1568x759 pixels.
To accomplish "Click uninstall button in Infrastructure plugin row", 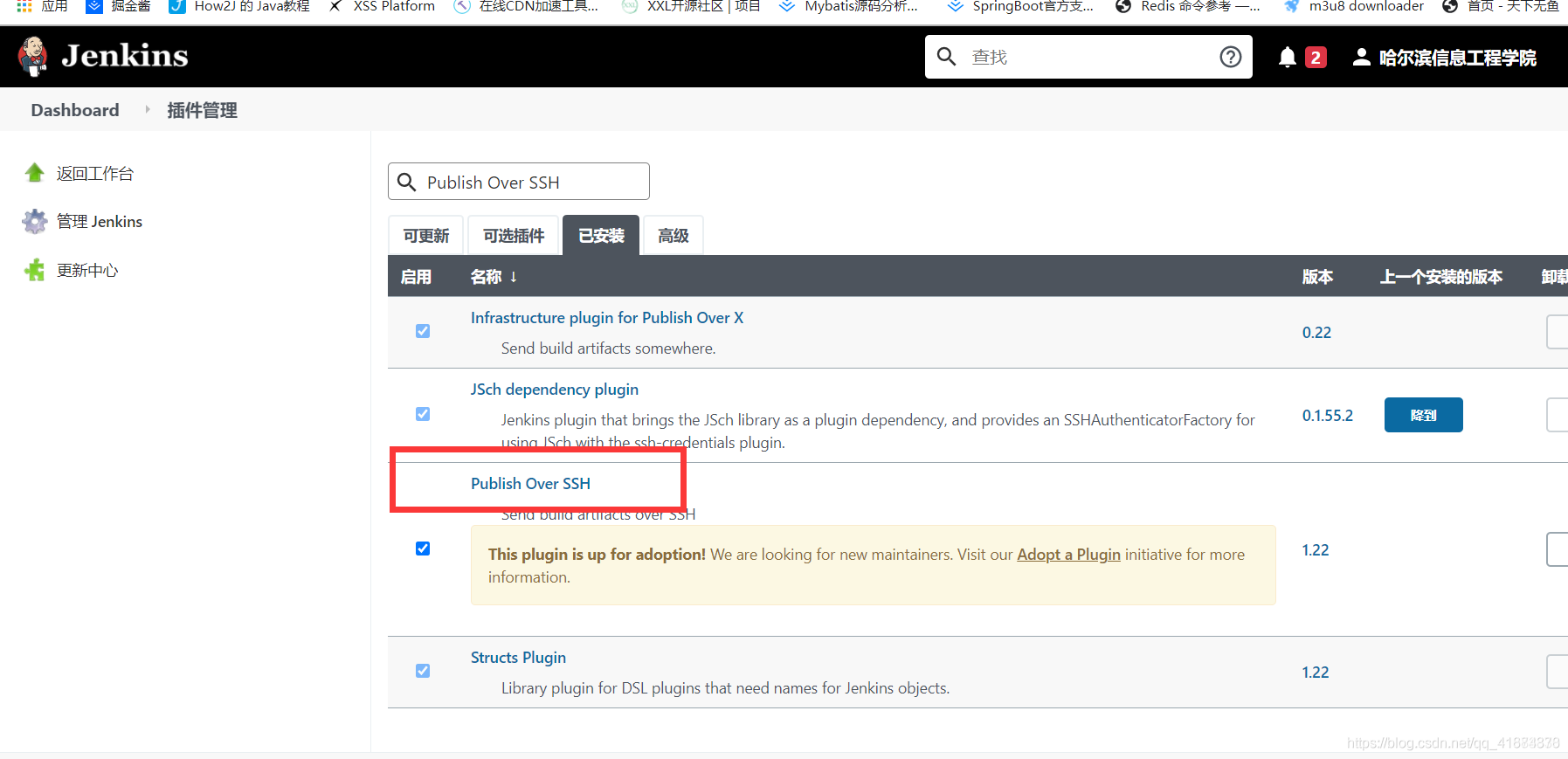I will coord(1557,332).
